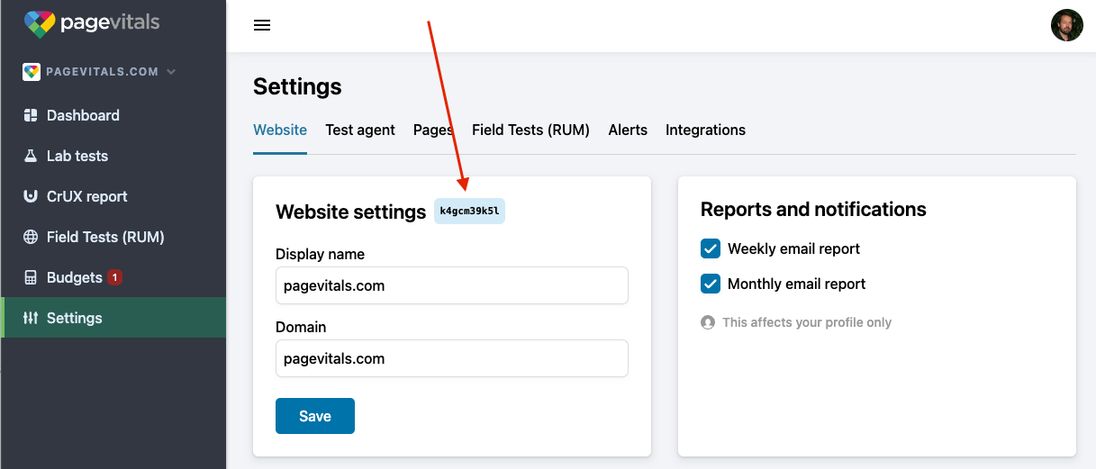This screenshot has width=1096, height=469.
Task: Open CrUX report in the sidebar
Action: click(113, 196)
